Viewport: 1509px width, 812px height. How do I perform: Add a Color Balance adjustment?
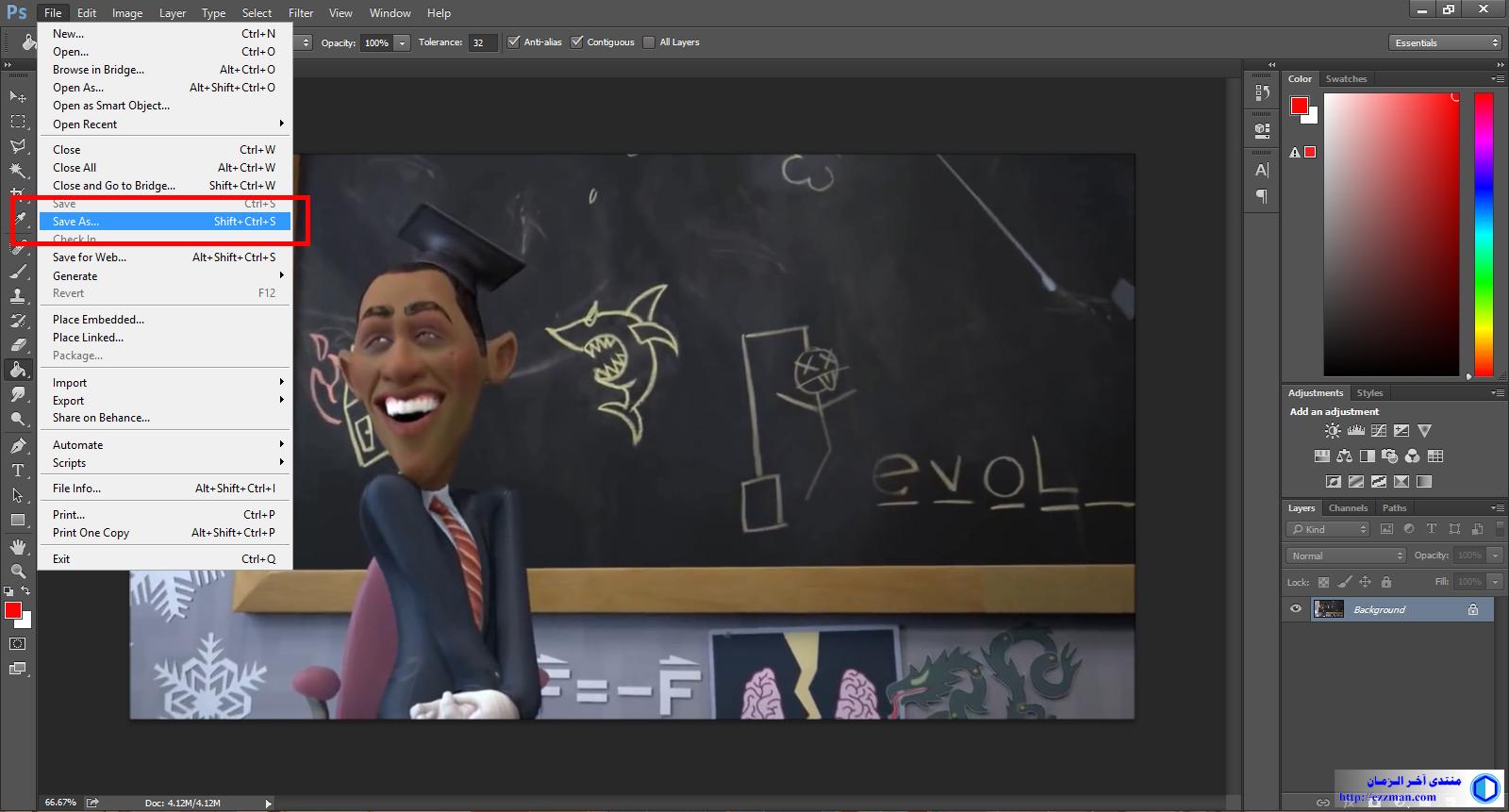1344,456
